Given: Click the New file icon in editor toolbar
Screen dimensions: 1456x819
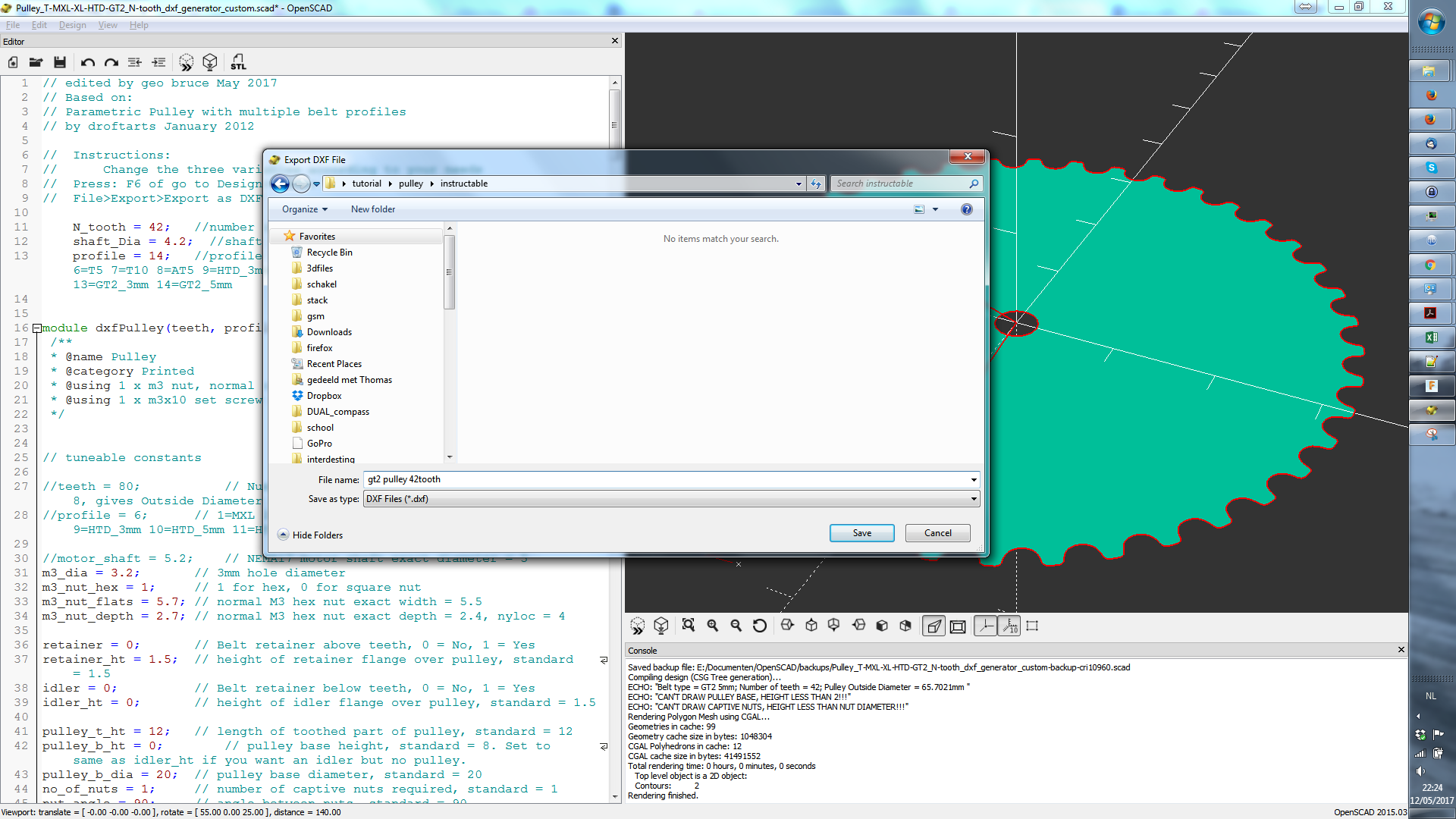Looking at the screenshot, I should [13, 62].
